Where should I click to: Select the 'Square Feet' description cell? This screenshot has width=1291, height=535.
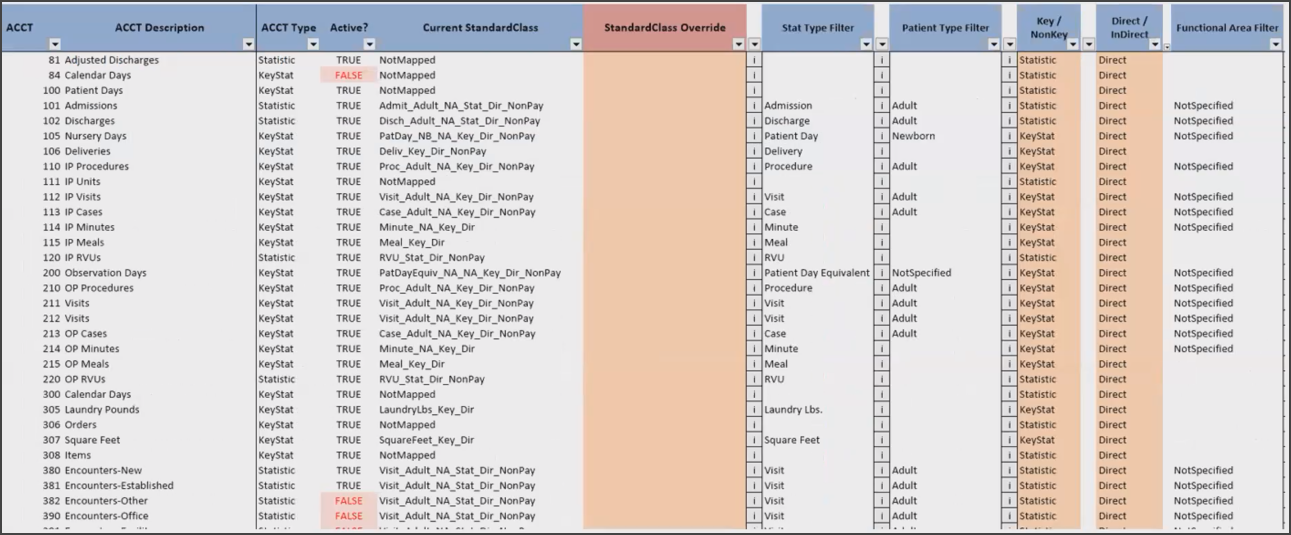159,440
